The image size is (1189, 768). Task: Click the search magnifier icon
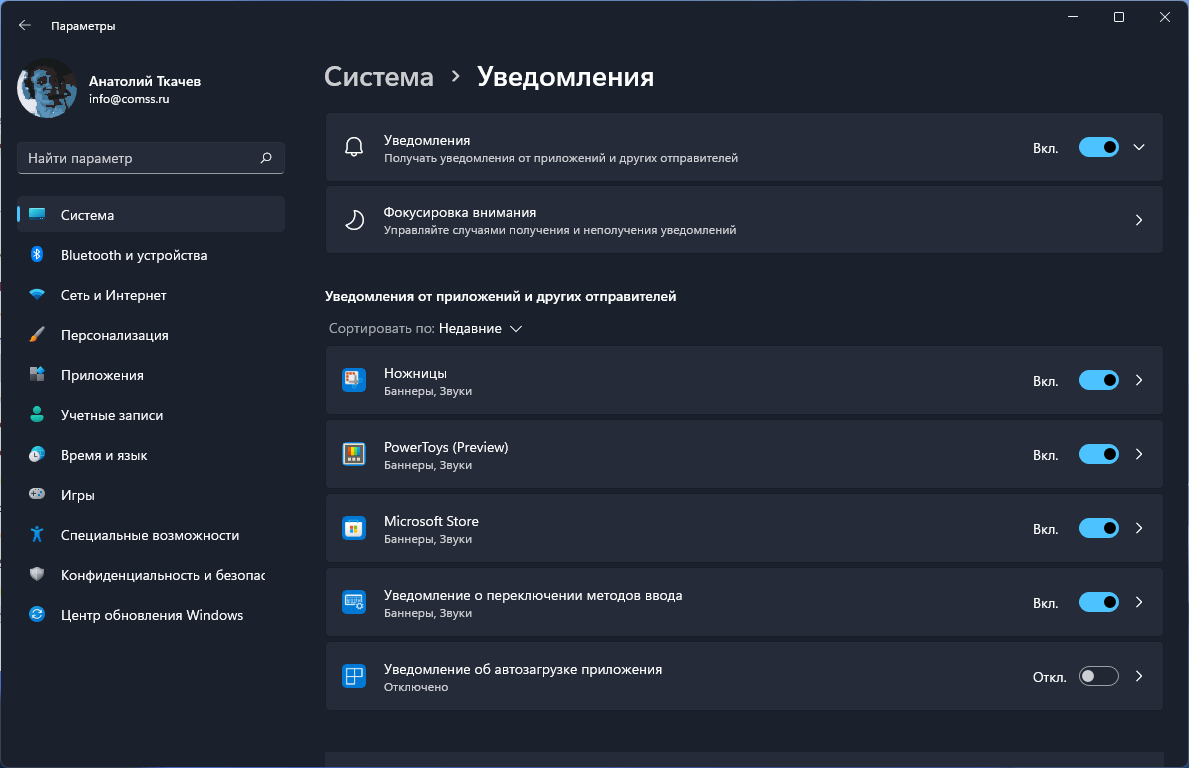[x=266, y=158]
